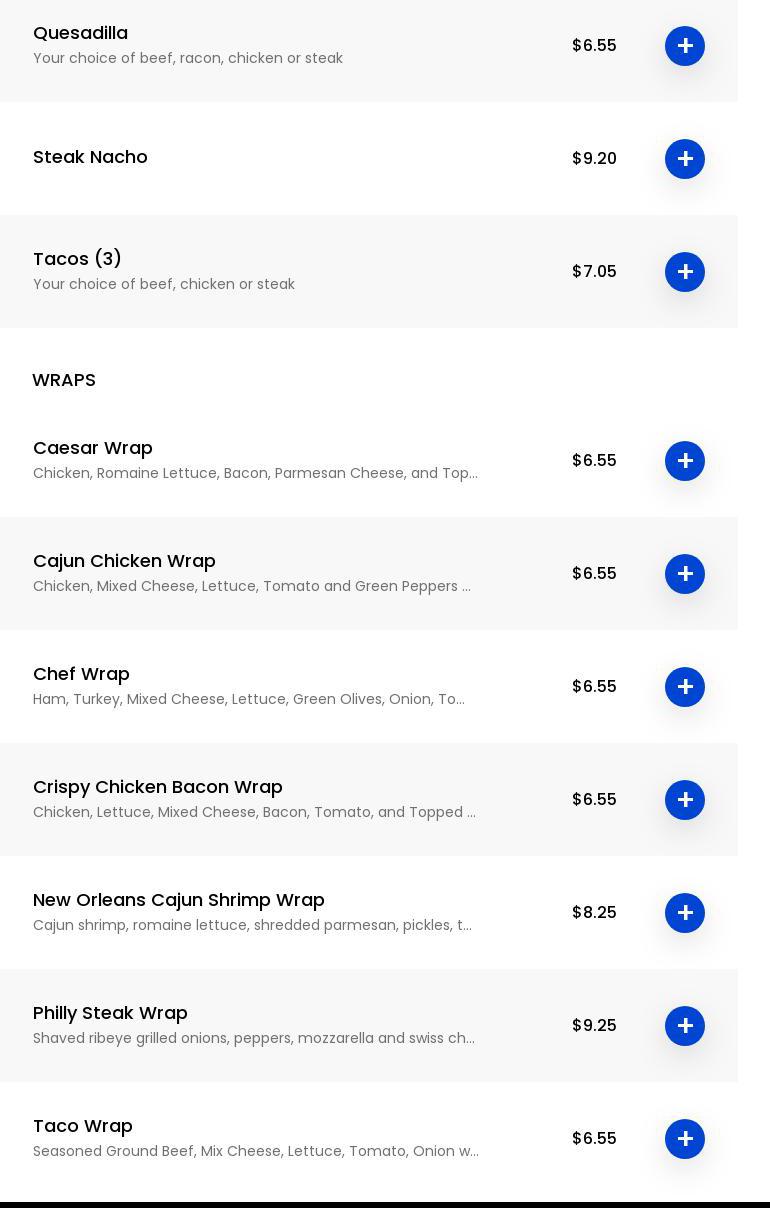Open the Philly Steak Wrap title

point(110,1013)
